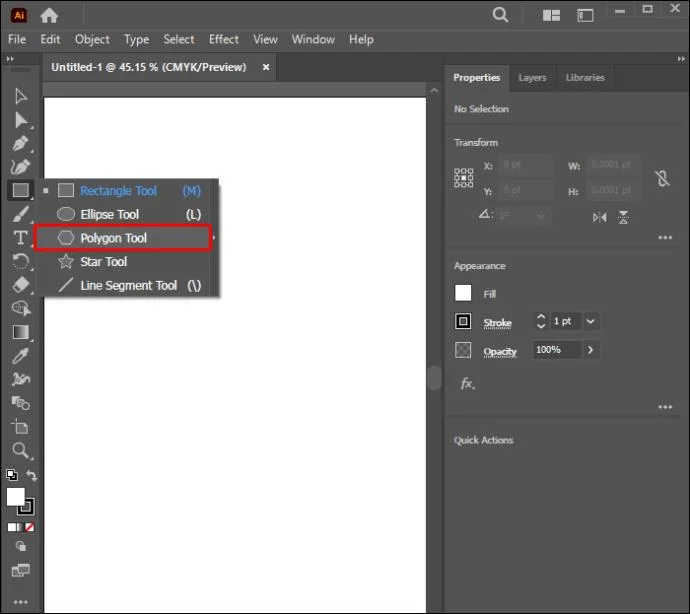The height and width of the screenshot is (614, 690).
Task: Choose Rectangle Tool from flyout
Action: (123, 191)
